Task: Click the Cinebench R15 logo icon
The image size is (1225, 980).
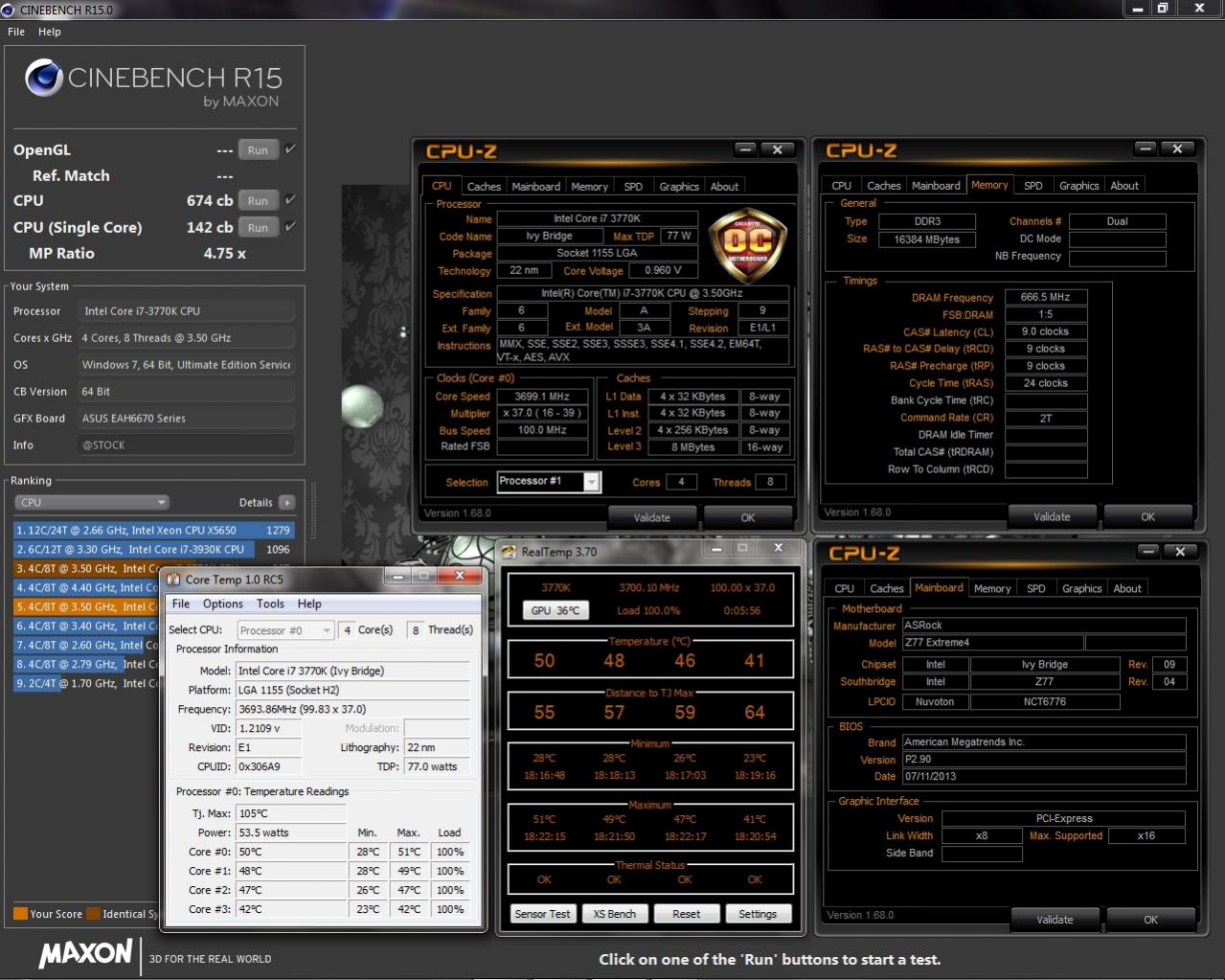Action: (44, 78)
